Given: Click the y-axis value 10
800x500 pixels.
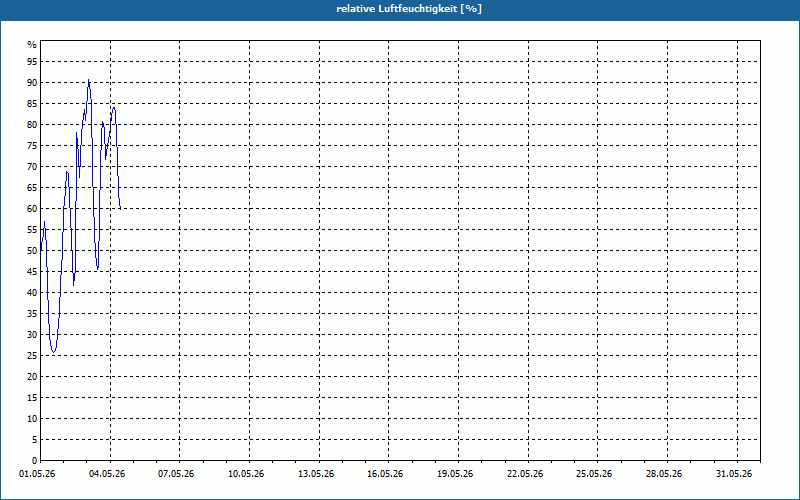Looking at the screenshot, I should click(32, 418).
